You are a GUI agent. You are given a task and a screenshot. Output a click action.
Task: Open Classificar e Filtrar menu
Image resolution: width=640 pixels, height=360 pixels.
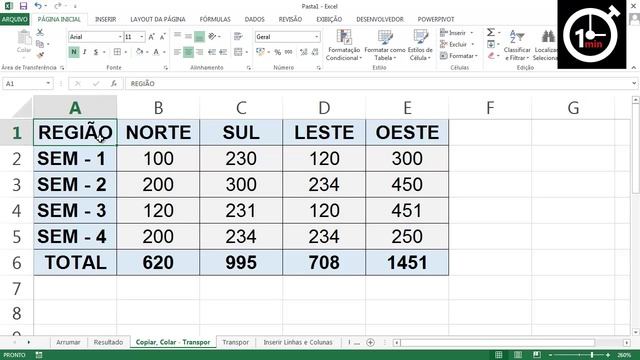tap(517, 45)
